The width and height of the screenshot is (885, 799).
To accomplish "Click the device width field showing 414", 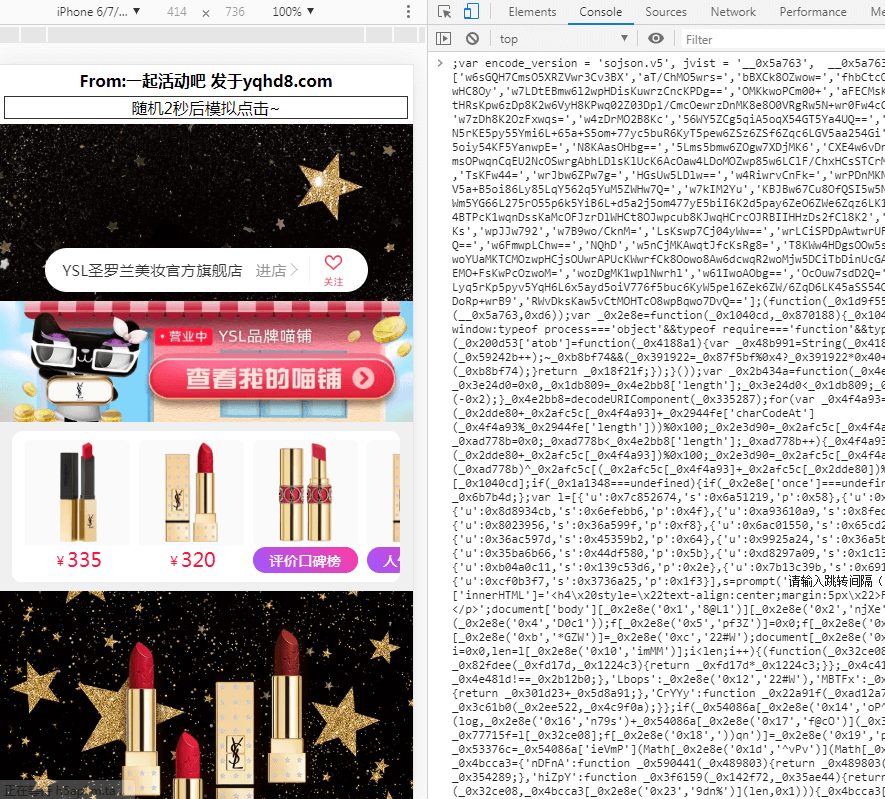I will (177, 12).
